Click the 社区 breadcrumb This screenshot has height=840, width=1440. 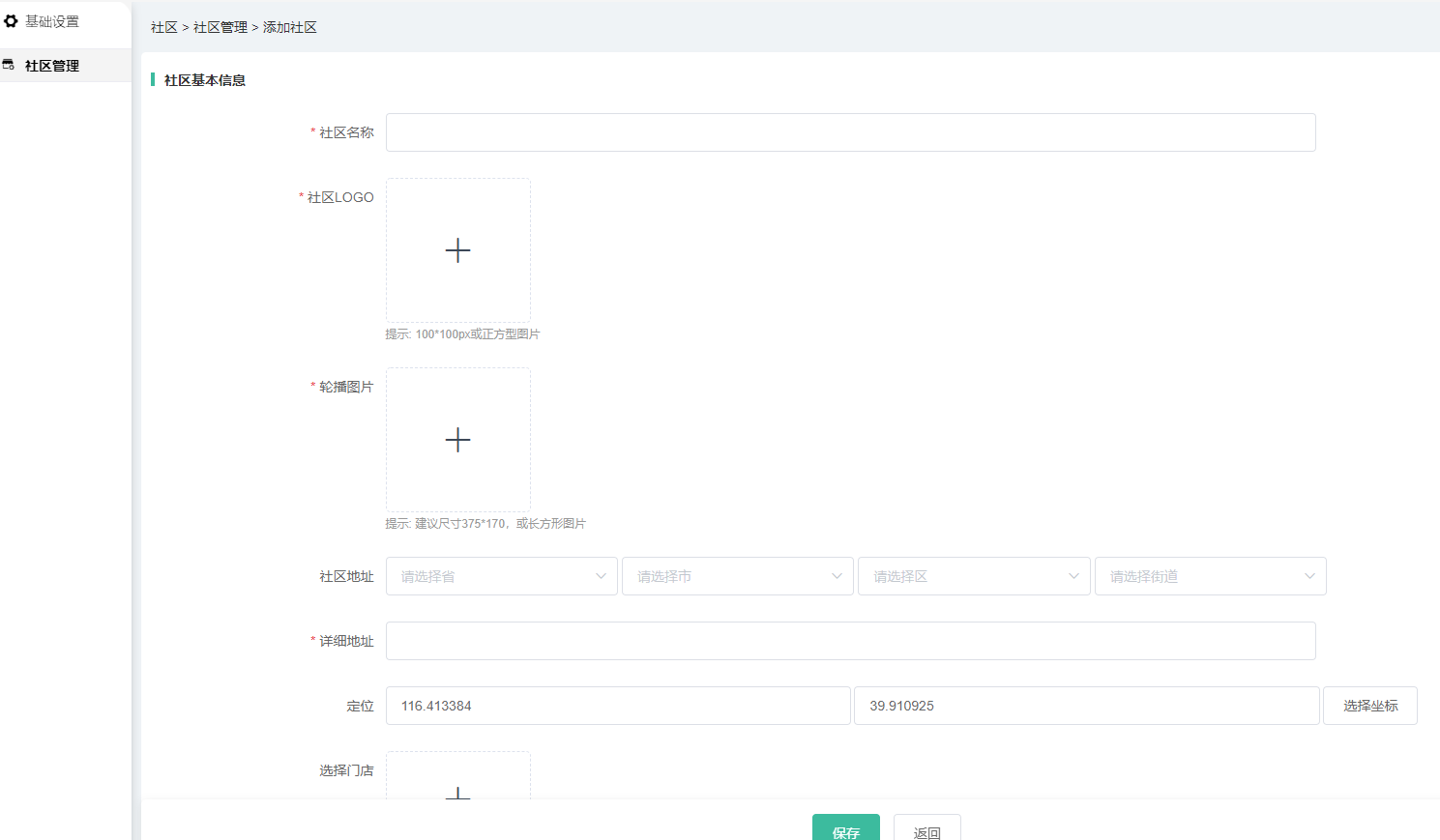164,27
